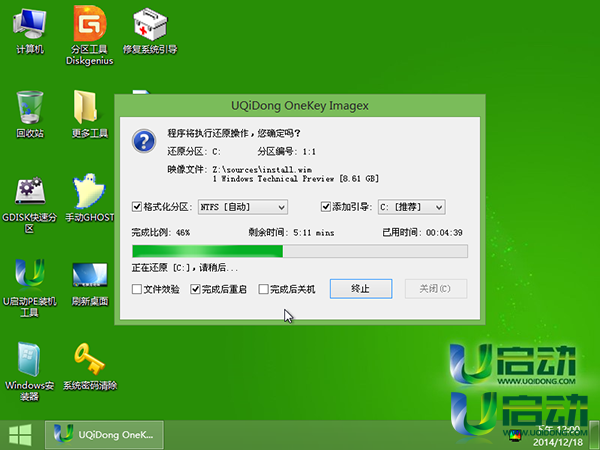Screen dimensions: 600x450
Task: Click the 剩余时间: 5:11 mins text
Action: (x=291, y=232)
